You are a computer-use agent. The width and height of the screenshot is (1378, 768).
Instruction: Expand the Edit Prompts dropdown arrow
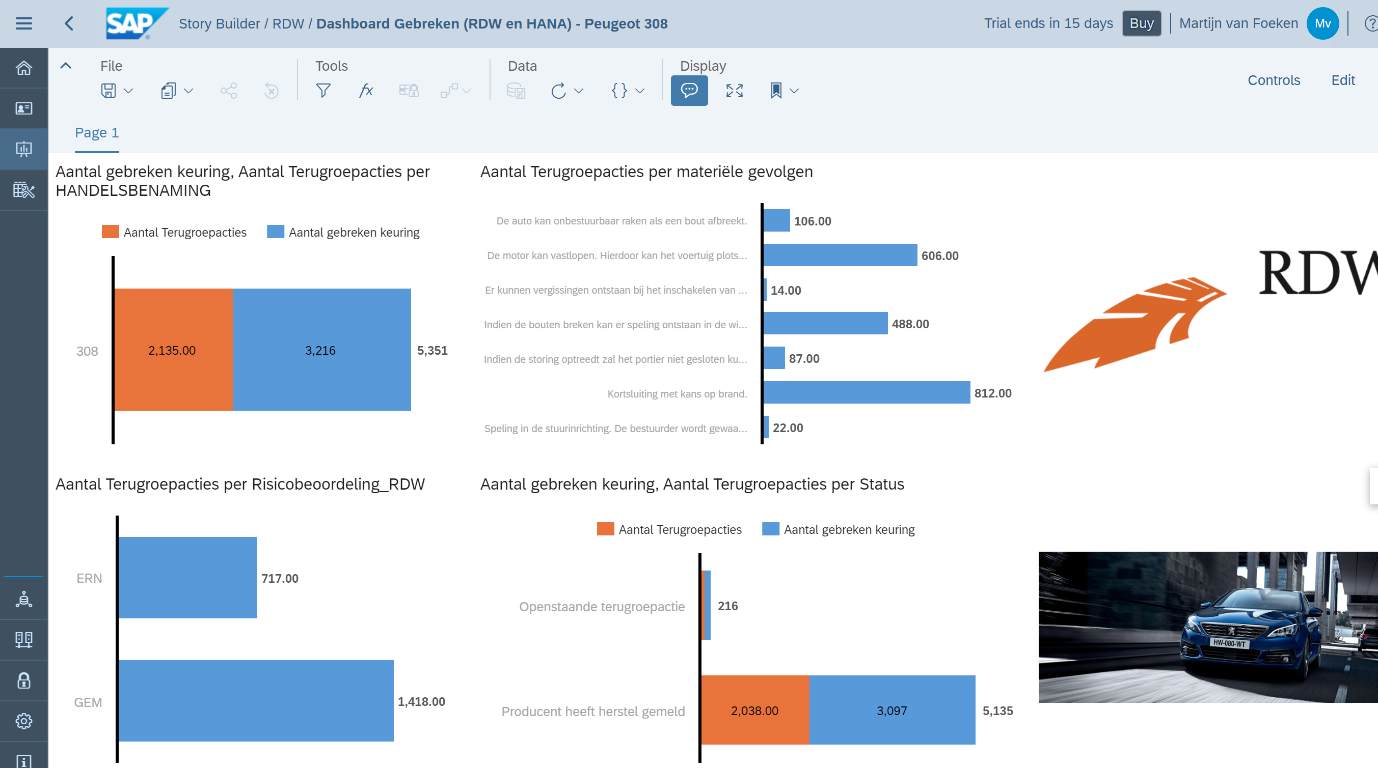point(640,91)
